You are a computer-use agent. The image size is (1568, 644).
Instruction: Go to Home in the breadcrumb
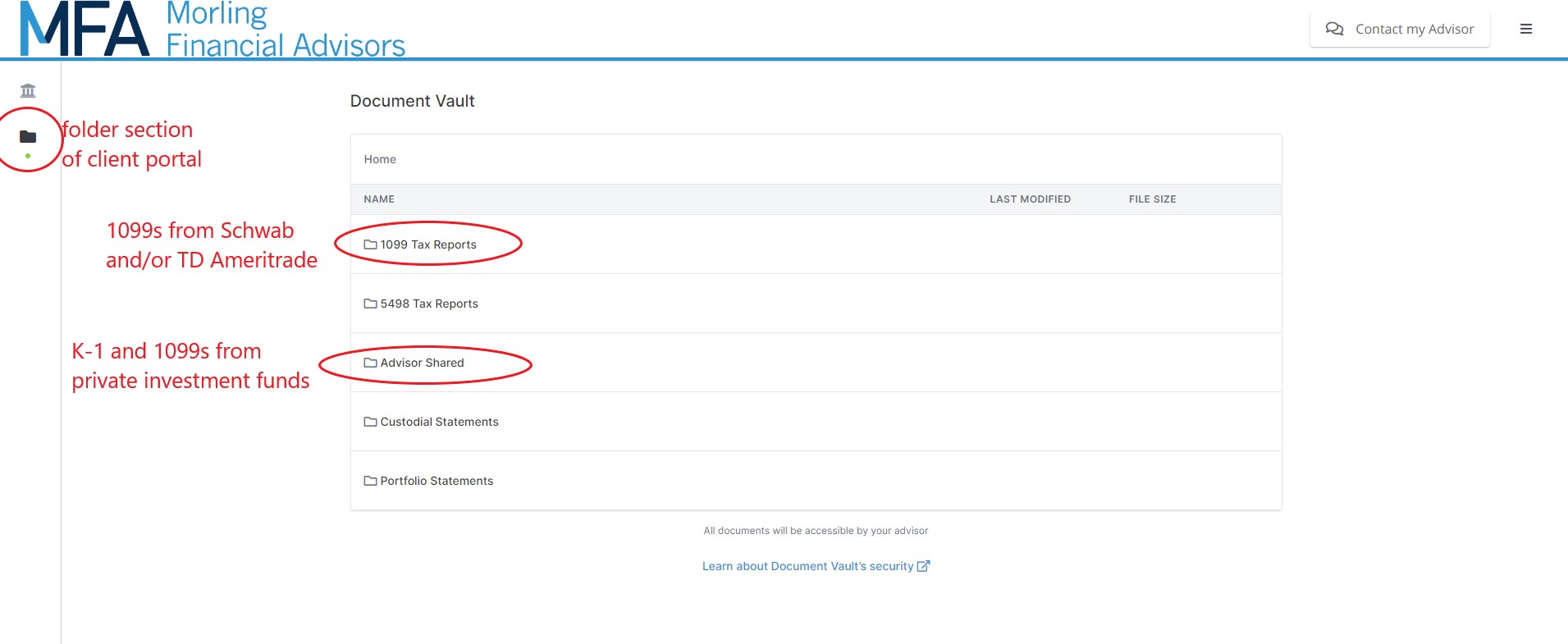(x=380, y=159)
